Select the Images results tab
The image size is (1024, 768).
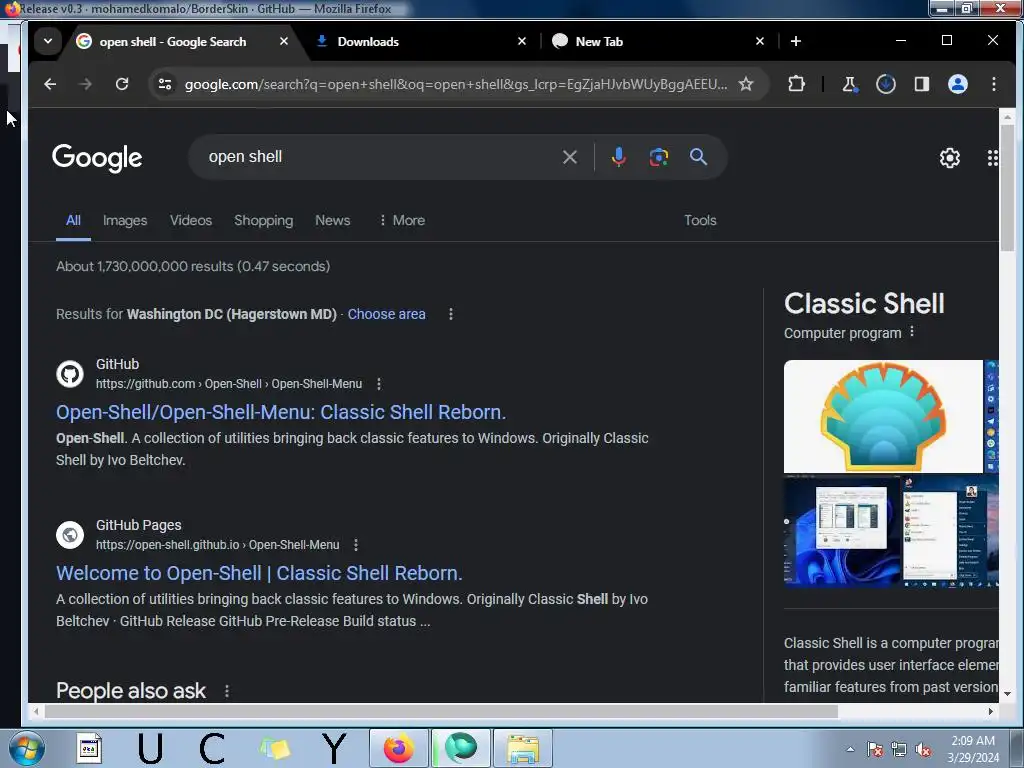pyautogui.click(x=125, y=221)
